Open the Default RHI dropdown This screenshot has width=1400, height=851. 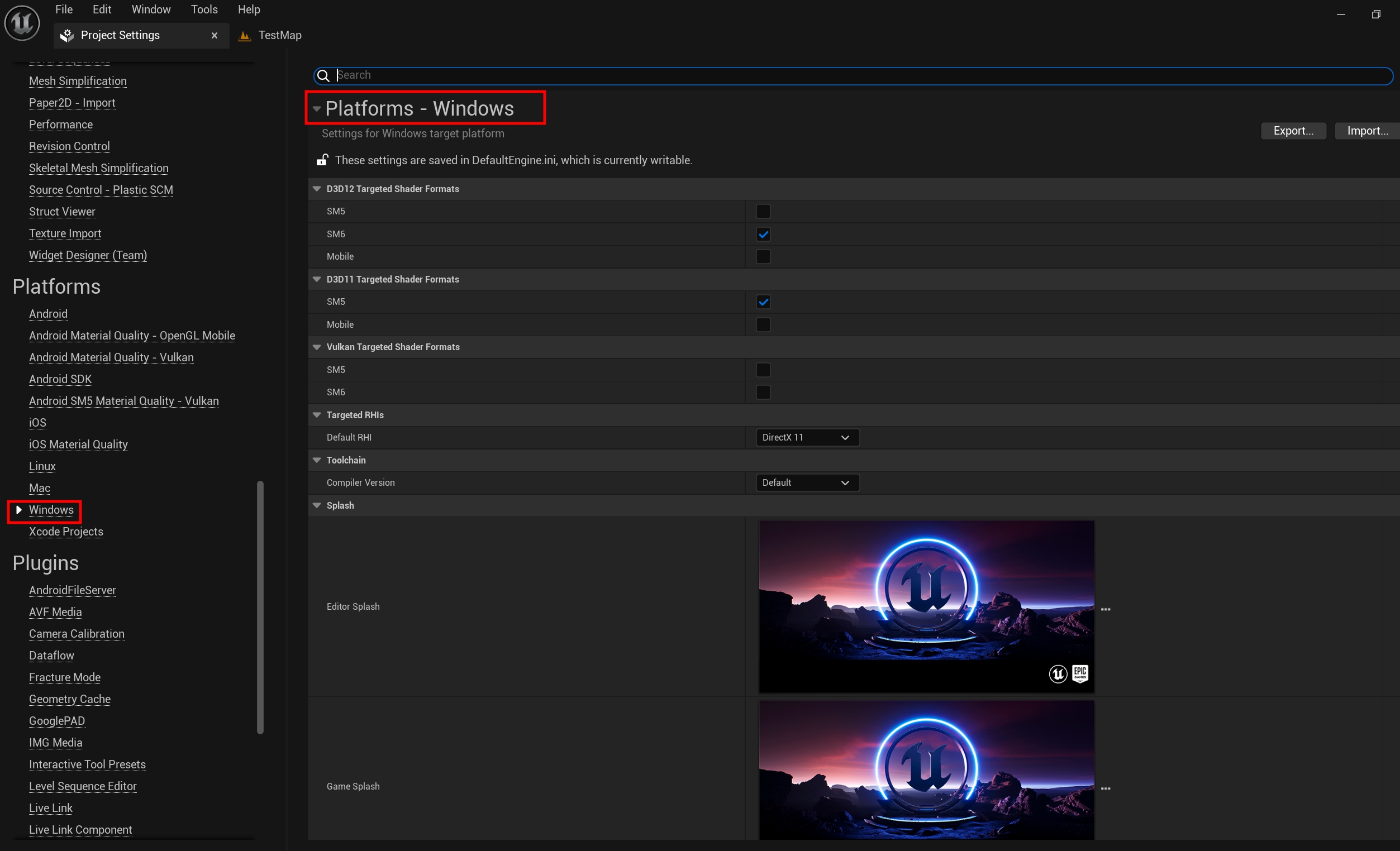click(x=807, y=437)
